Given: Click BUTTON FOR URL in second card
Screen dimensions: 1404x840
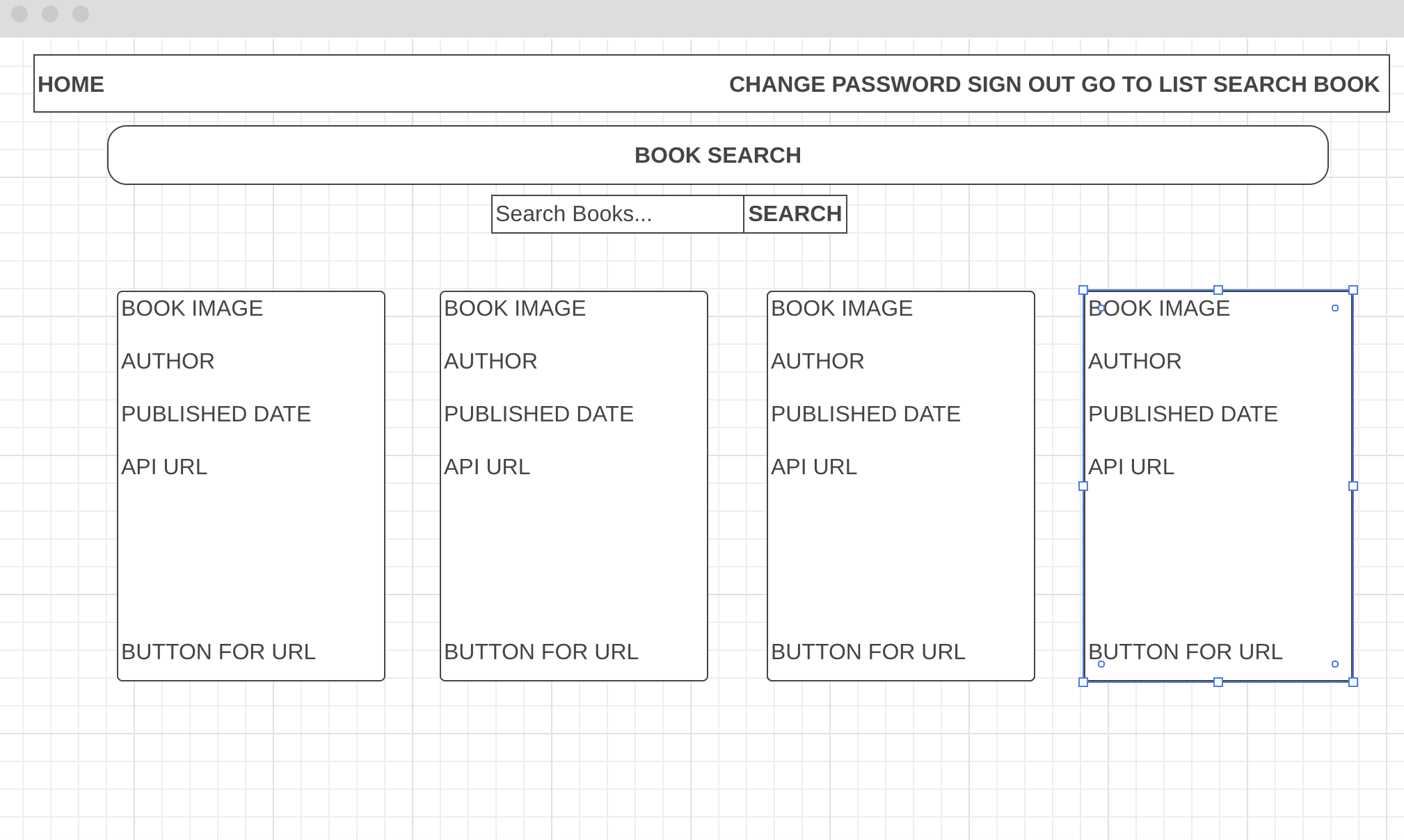Looking at the screenshot, I should [x=541, y=652].
